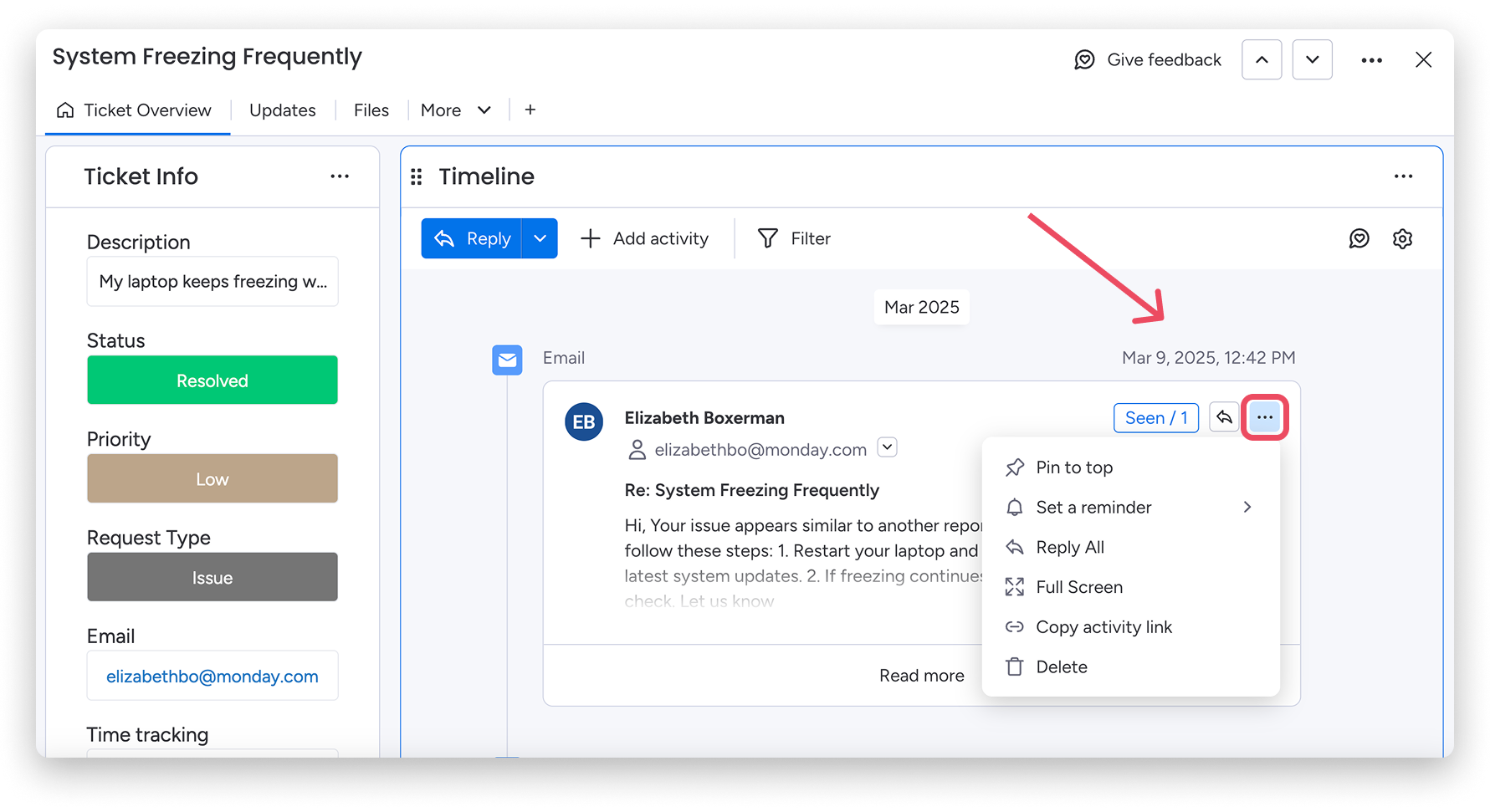Select Pin to top from menu
Viewport: 1490px width, 812px height.
point(1131,467)
